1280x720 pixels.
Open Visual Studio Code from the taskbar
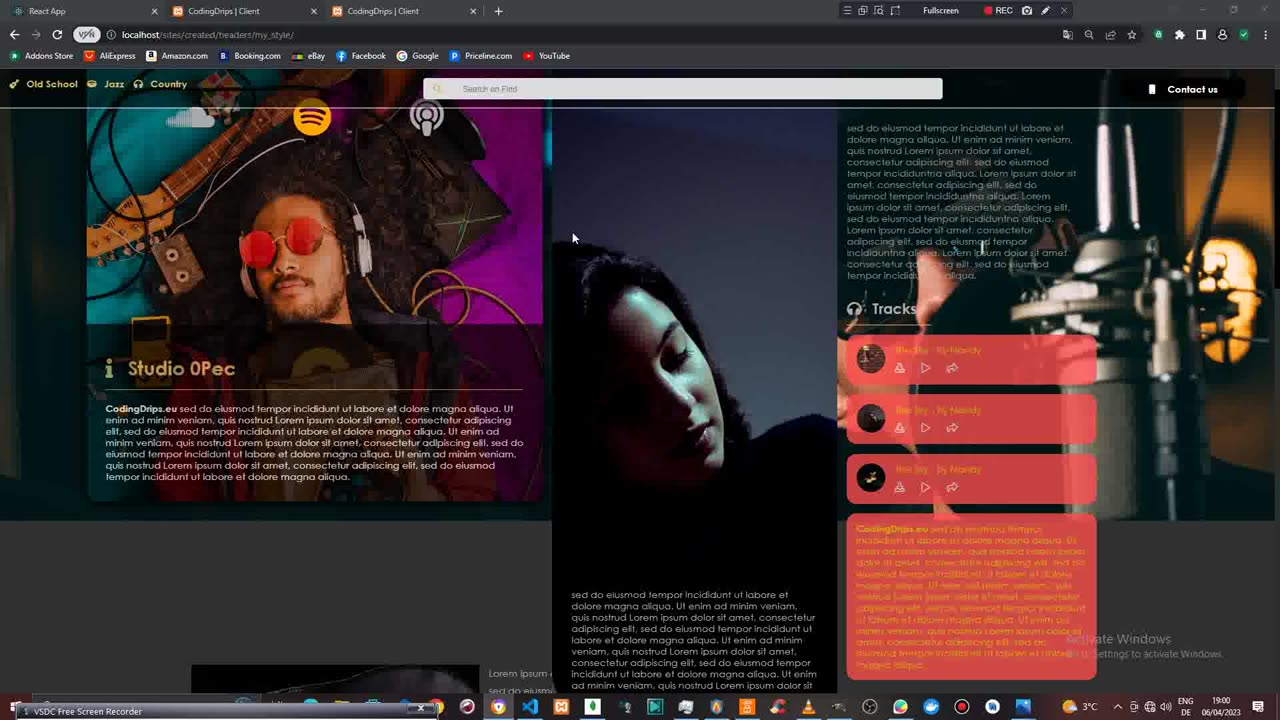point(530,707)
